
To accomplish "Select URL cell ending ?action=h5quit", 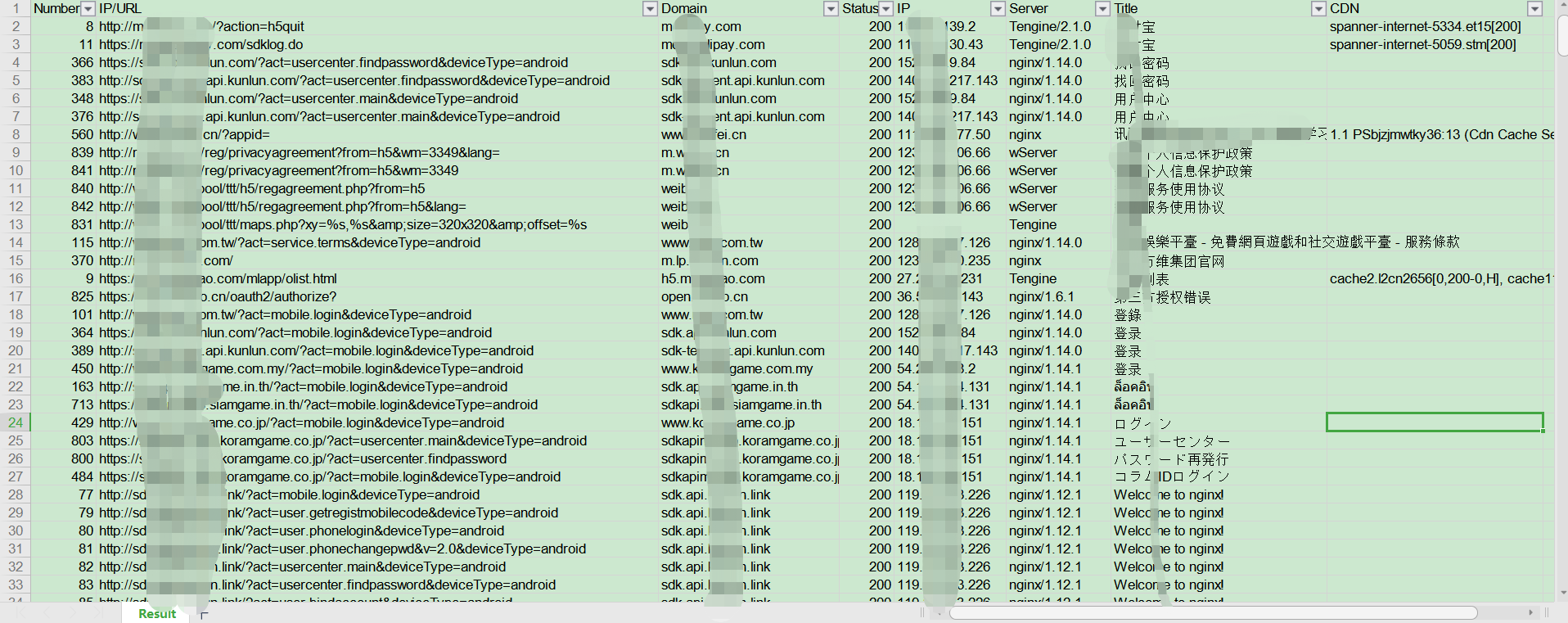I will (x=377, y=26).
